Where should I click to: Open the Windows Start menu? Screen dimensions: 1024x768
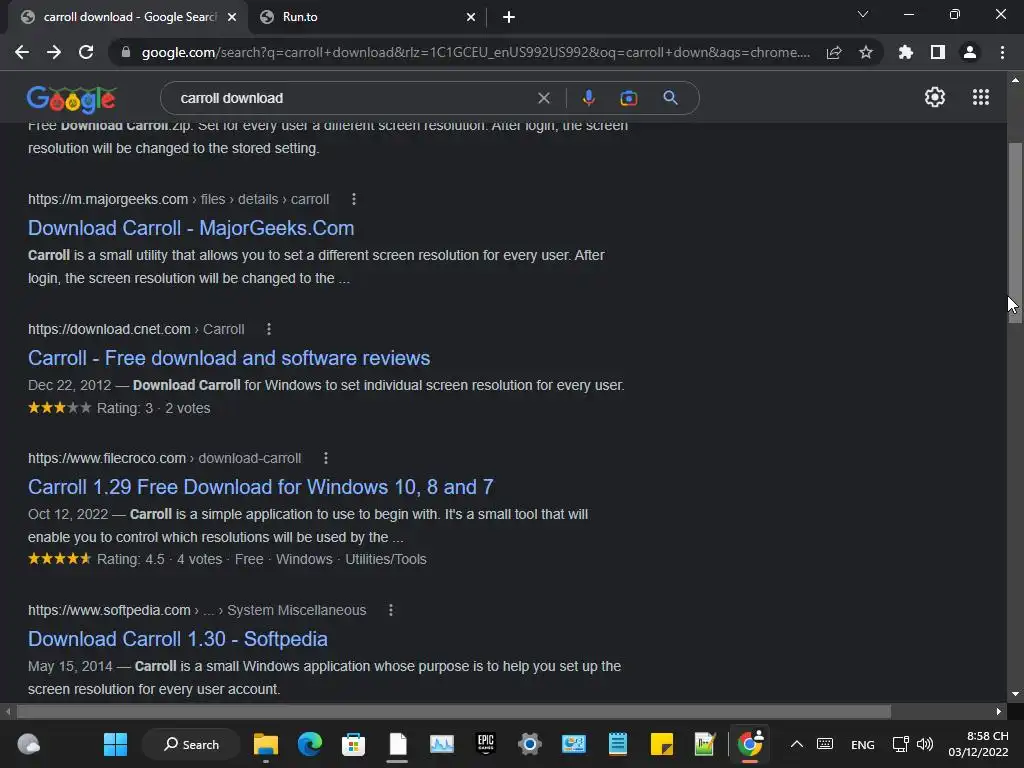pos(116,744)
